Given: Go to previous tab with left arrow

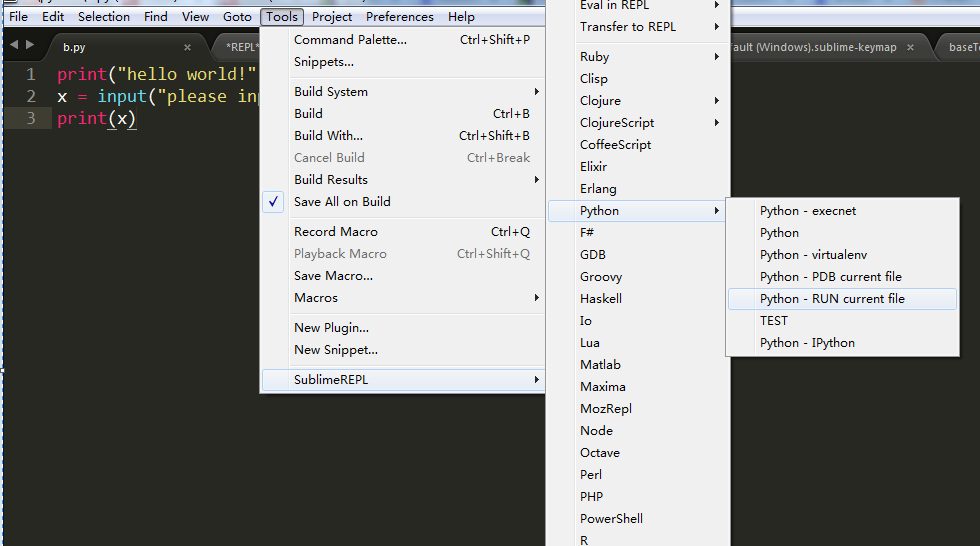Looking at the screenshot, I should 14,44.
